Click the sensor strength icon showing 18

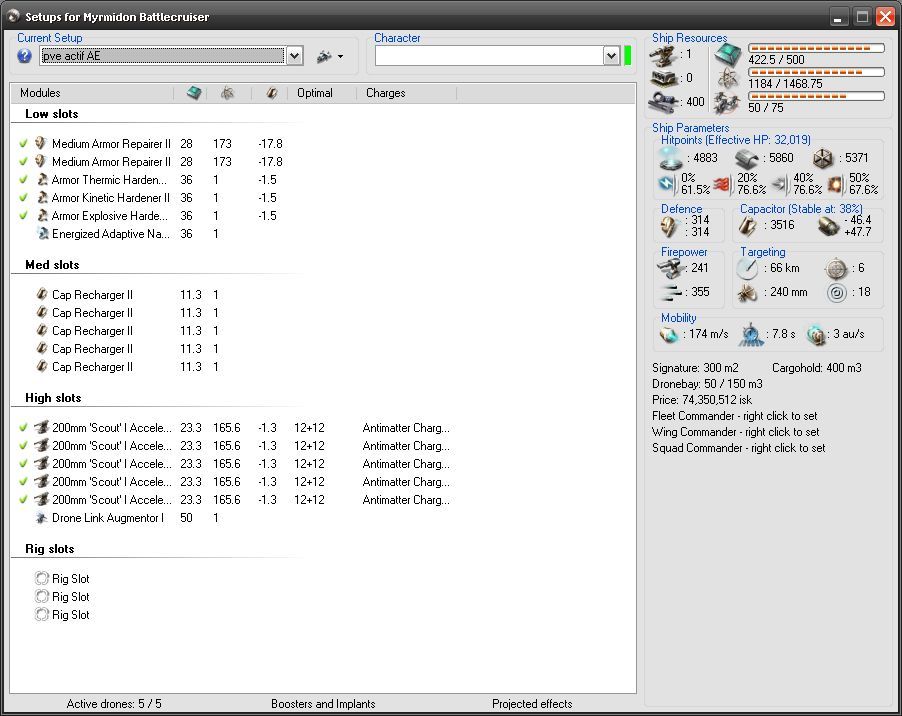tap(836, 293)
